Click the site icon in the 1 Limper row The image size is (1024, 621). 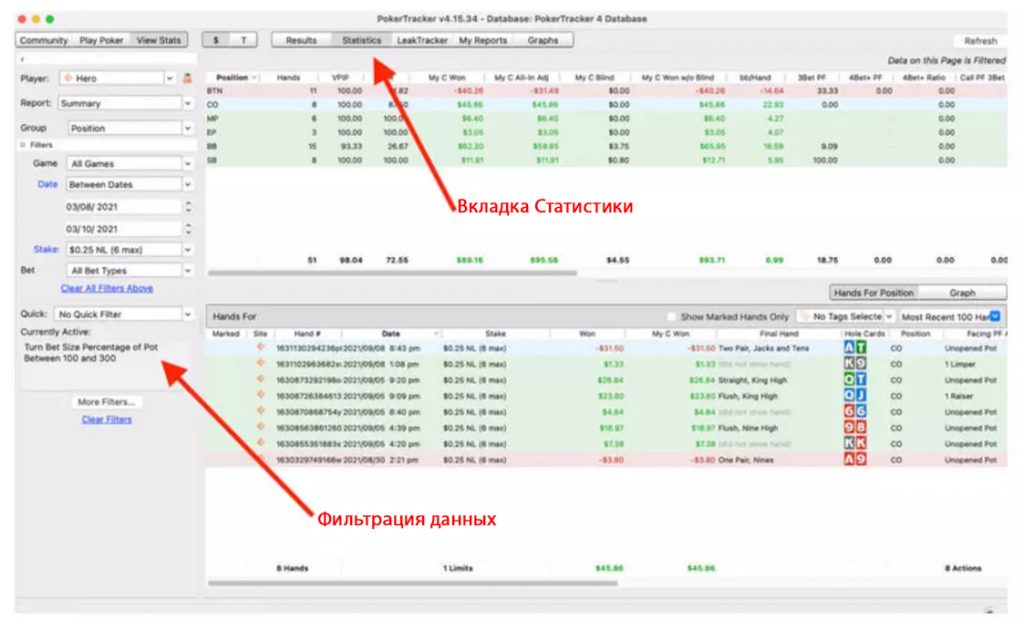(x=261, y=363)
